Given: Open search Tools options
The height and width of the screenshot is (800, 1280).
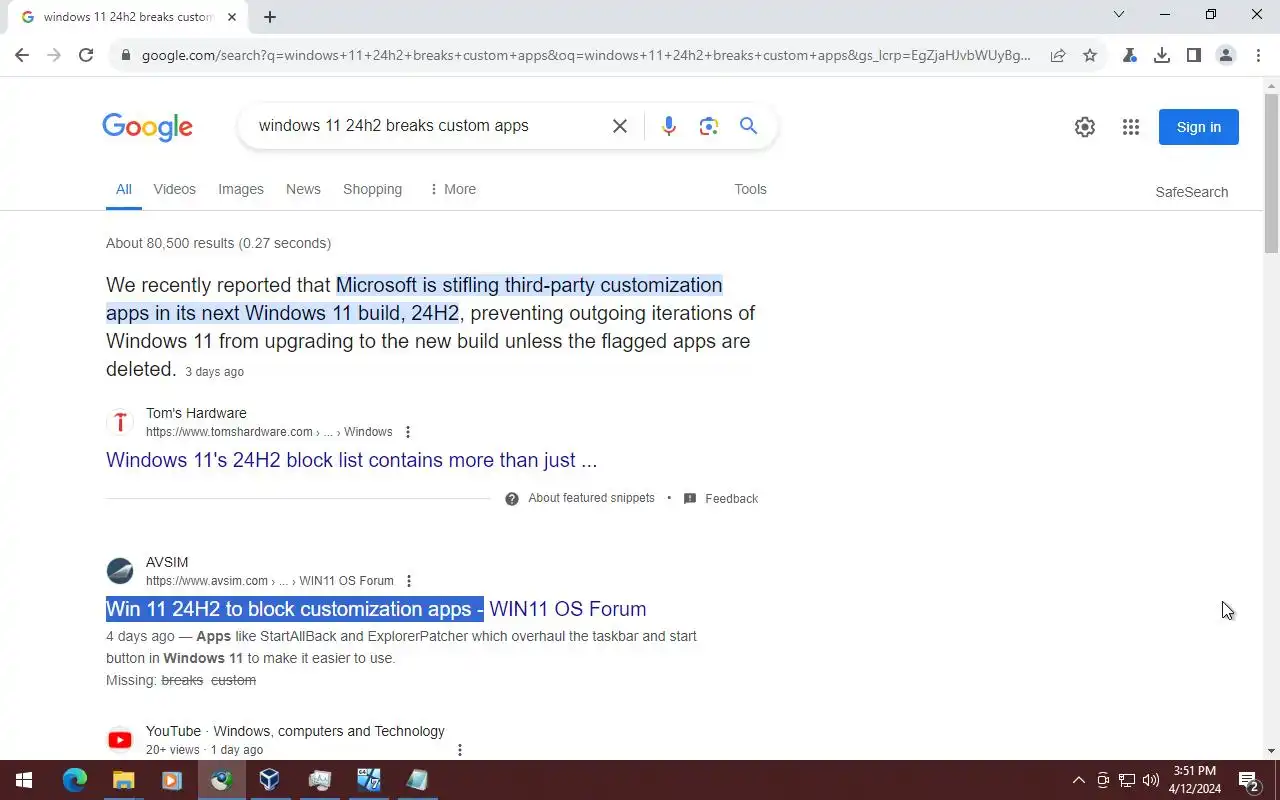Looking at the screenshot, I should [x=750, y=189].
